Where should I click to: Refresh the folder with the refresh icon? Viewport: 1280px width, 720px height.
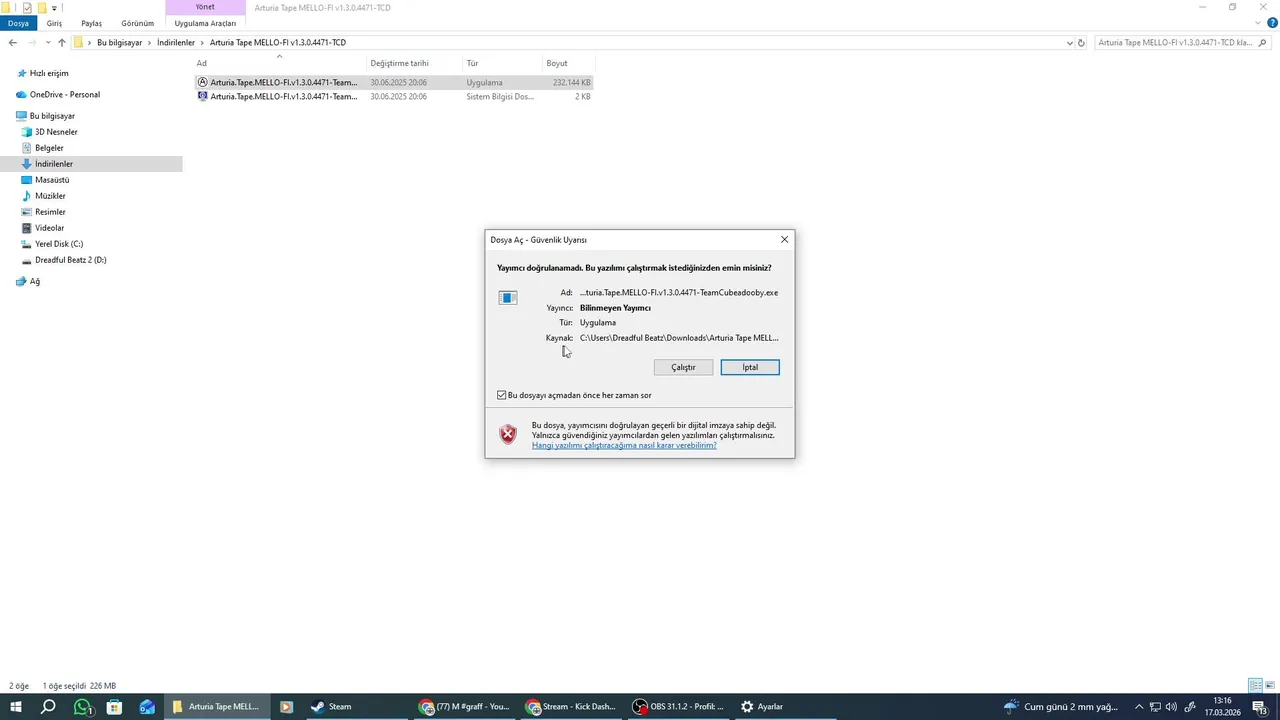click(1081, 43)
